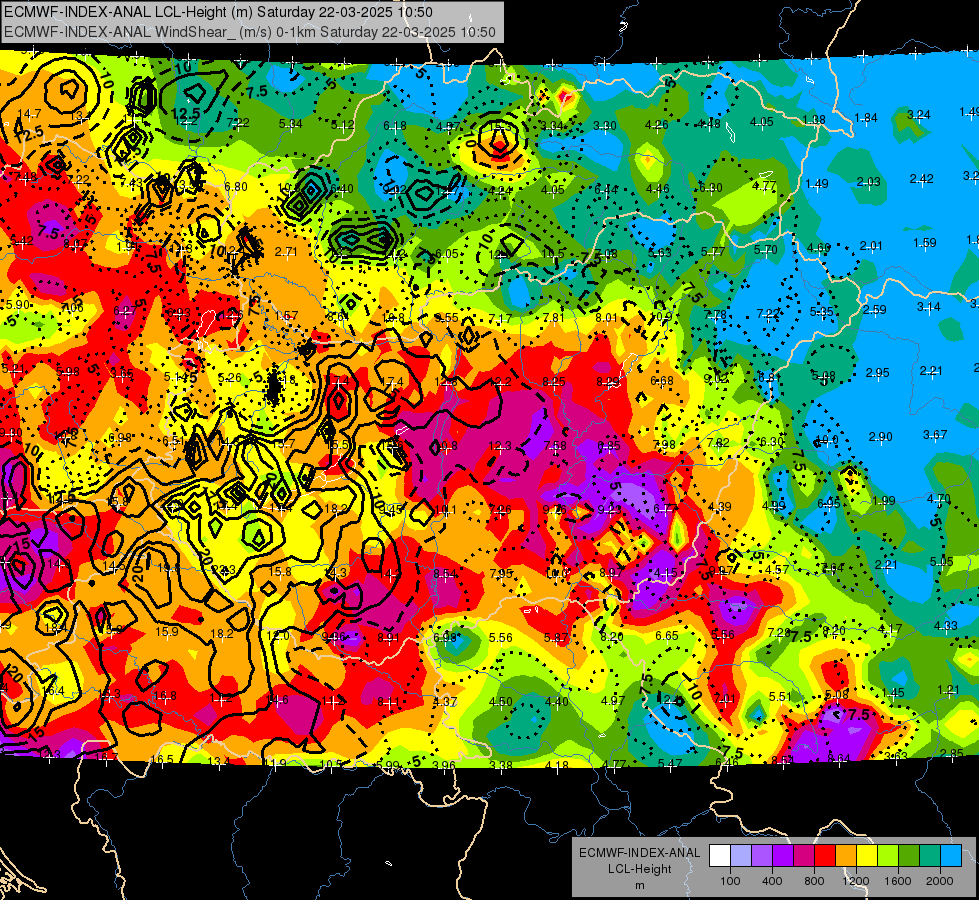Click the legend tick label 100
This screenshot has width=979, height=900.
coord(730,881)
